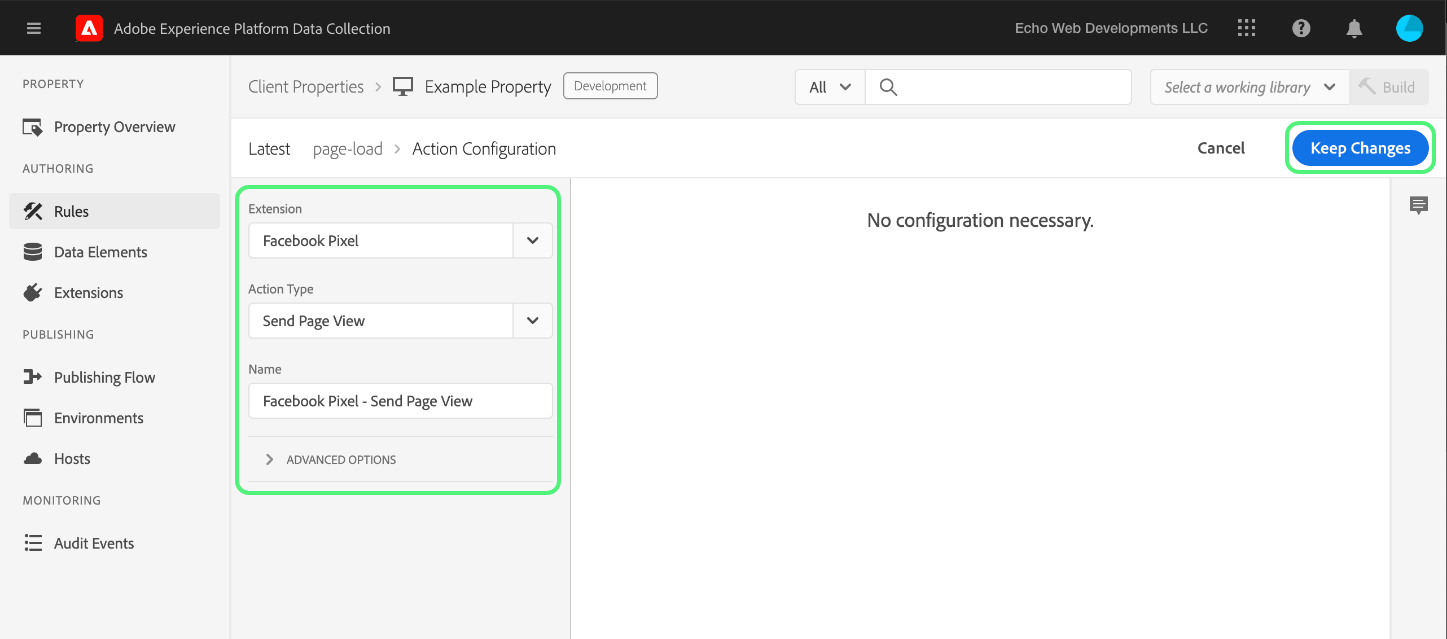Go to Data Elements in sidebar
The width and height of the screenshot is (1447, 639).
click(100, 252)
